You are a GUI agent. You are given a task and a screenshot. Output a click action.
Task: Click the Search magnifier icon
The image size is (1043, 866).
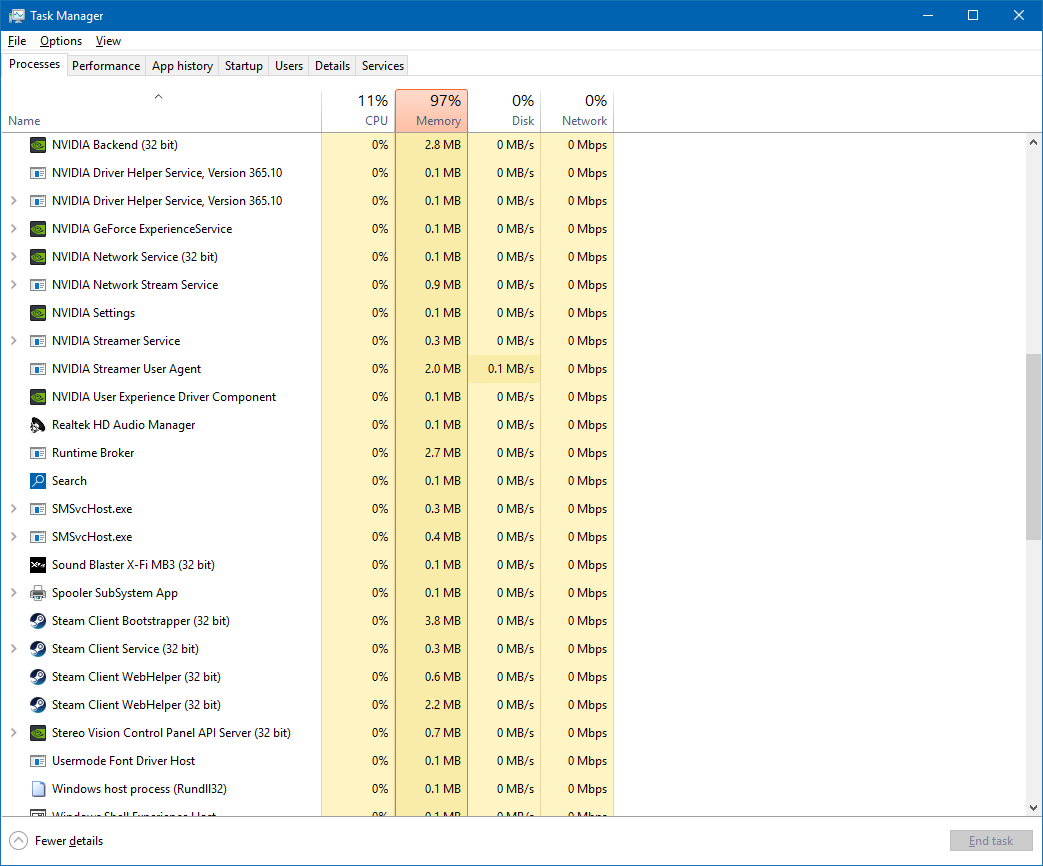click(38, 481)
